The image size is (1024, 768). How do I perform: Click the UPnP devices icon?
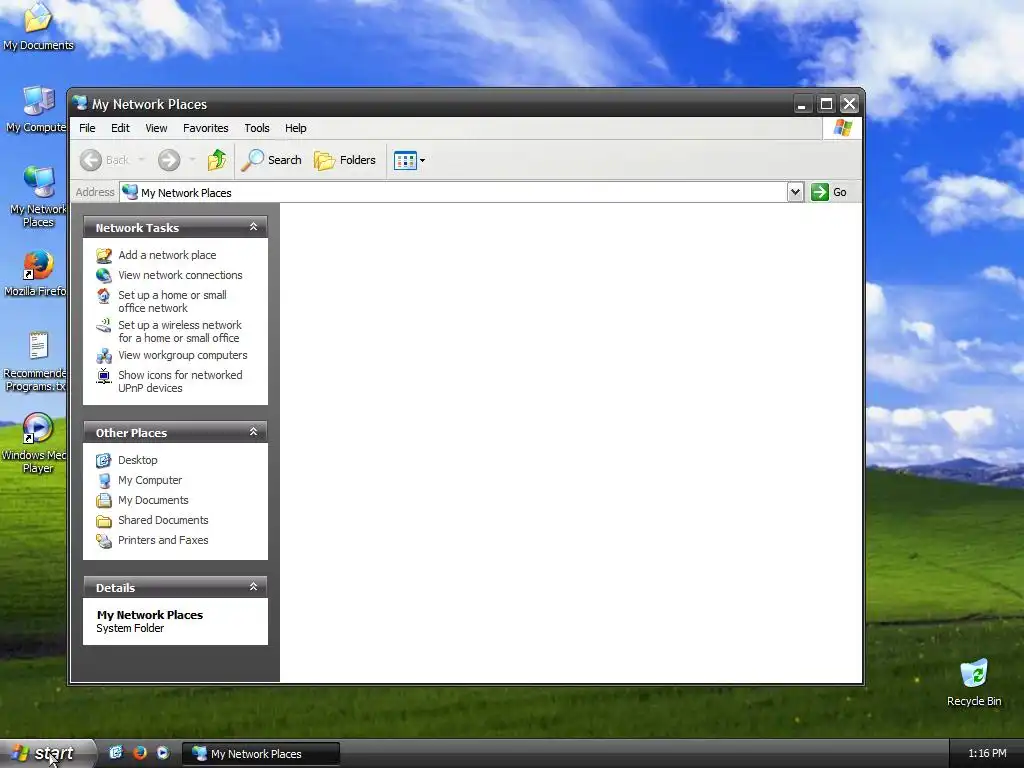pos(104,376)
